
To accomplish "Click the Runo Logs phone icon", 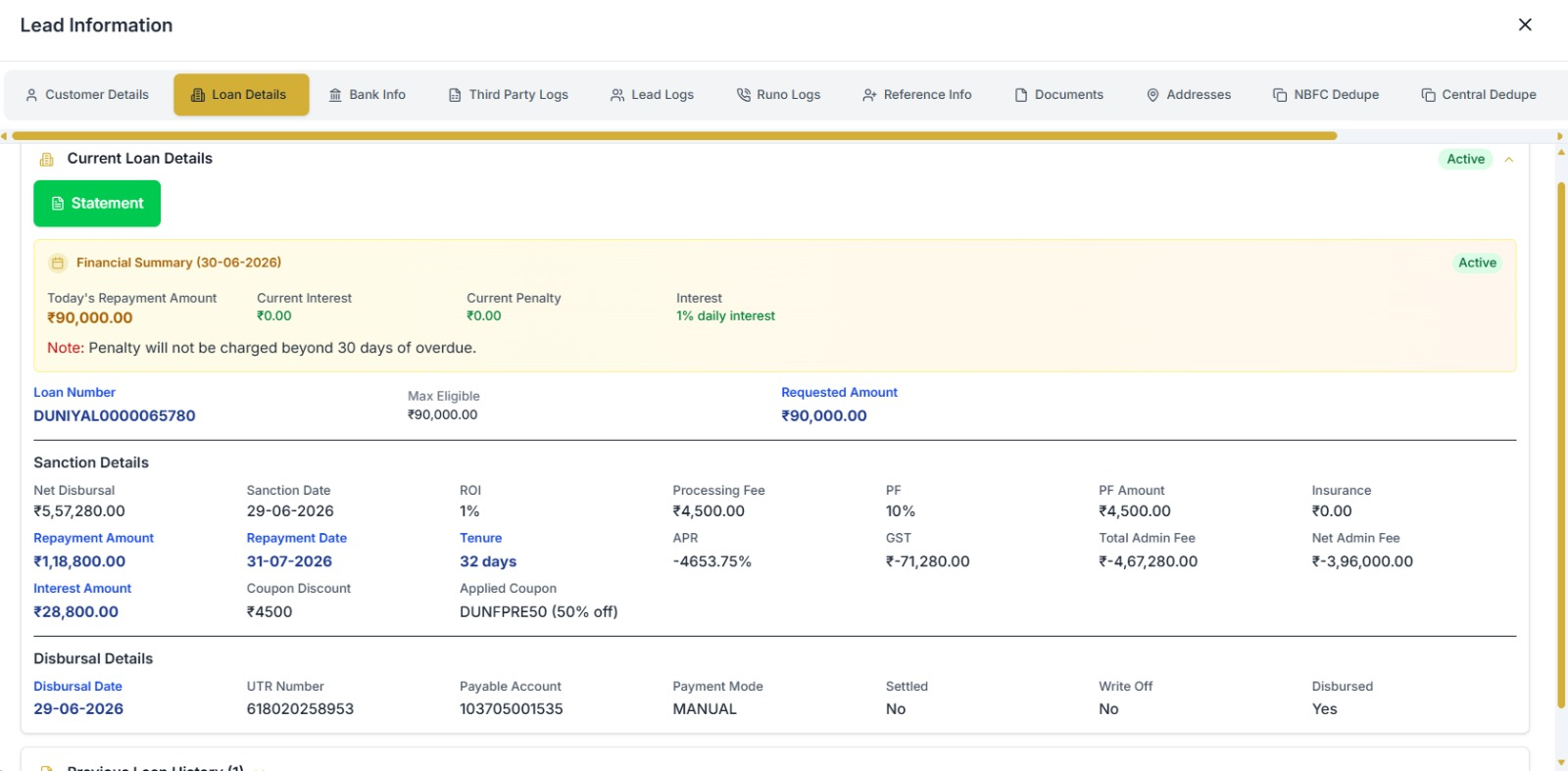I will point(743,95).
